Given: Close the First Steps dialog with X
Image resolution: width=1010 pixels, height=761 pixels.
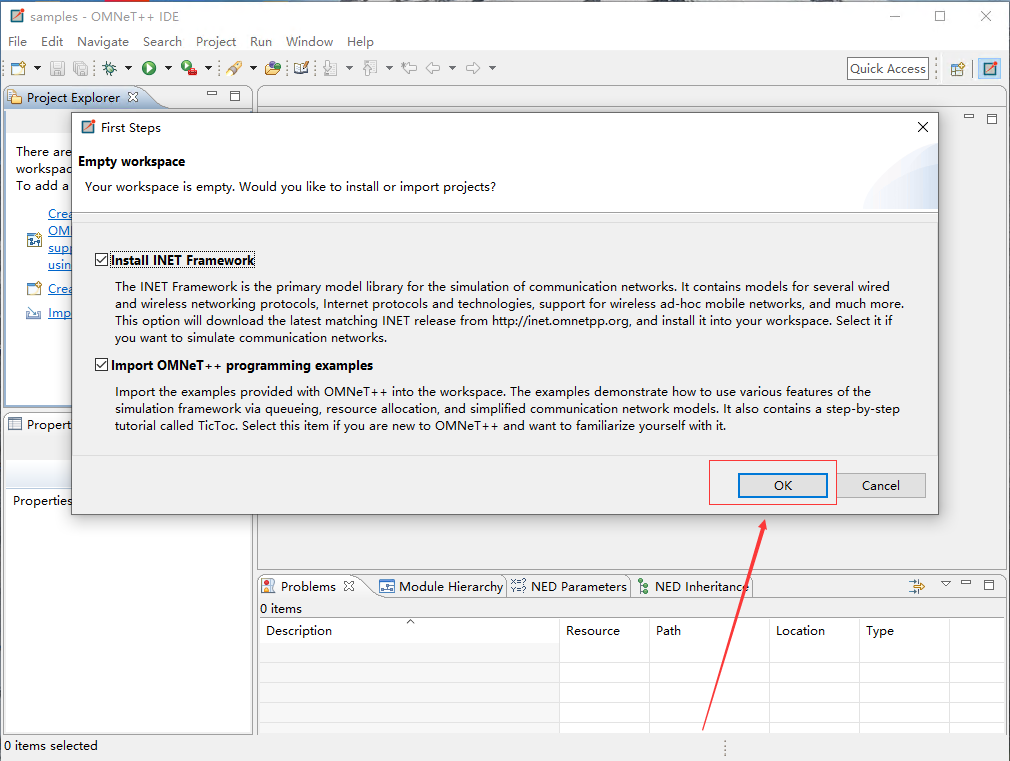Looking at the screenshot, I should tap(922, 127).
